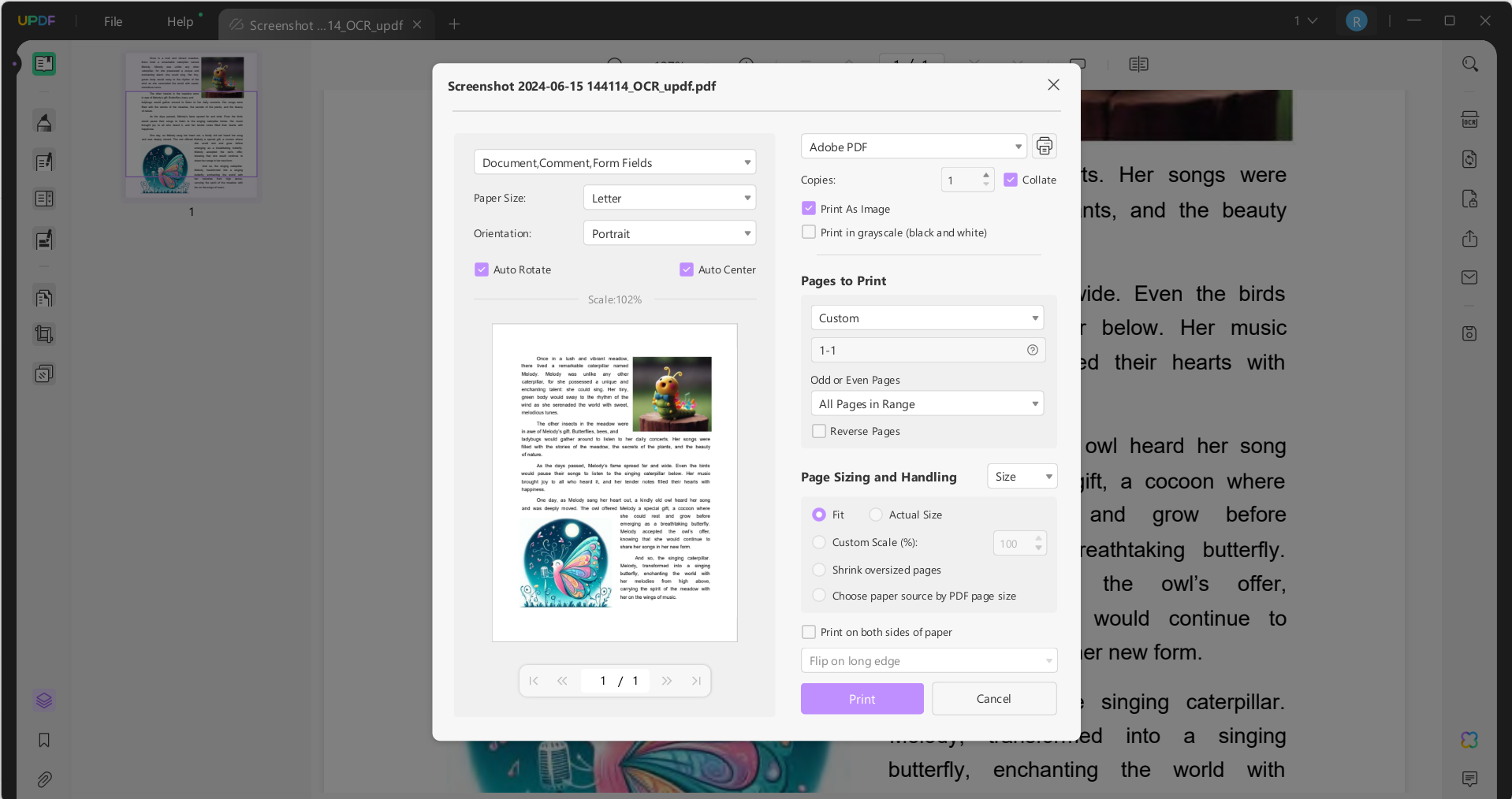Enable Print in grayscale option
The width and height of the screenshot is (1512, 799).
tap(809, 232)
